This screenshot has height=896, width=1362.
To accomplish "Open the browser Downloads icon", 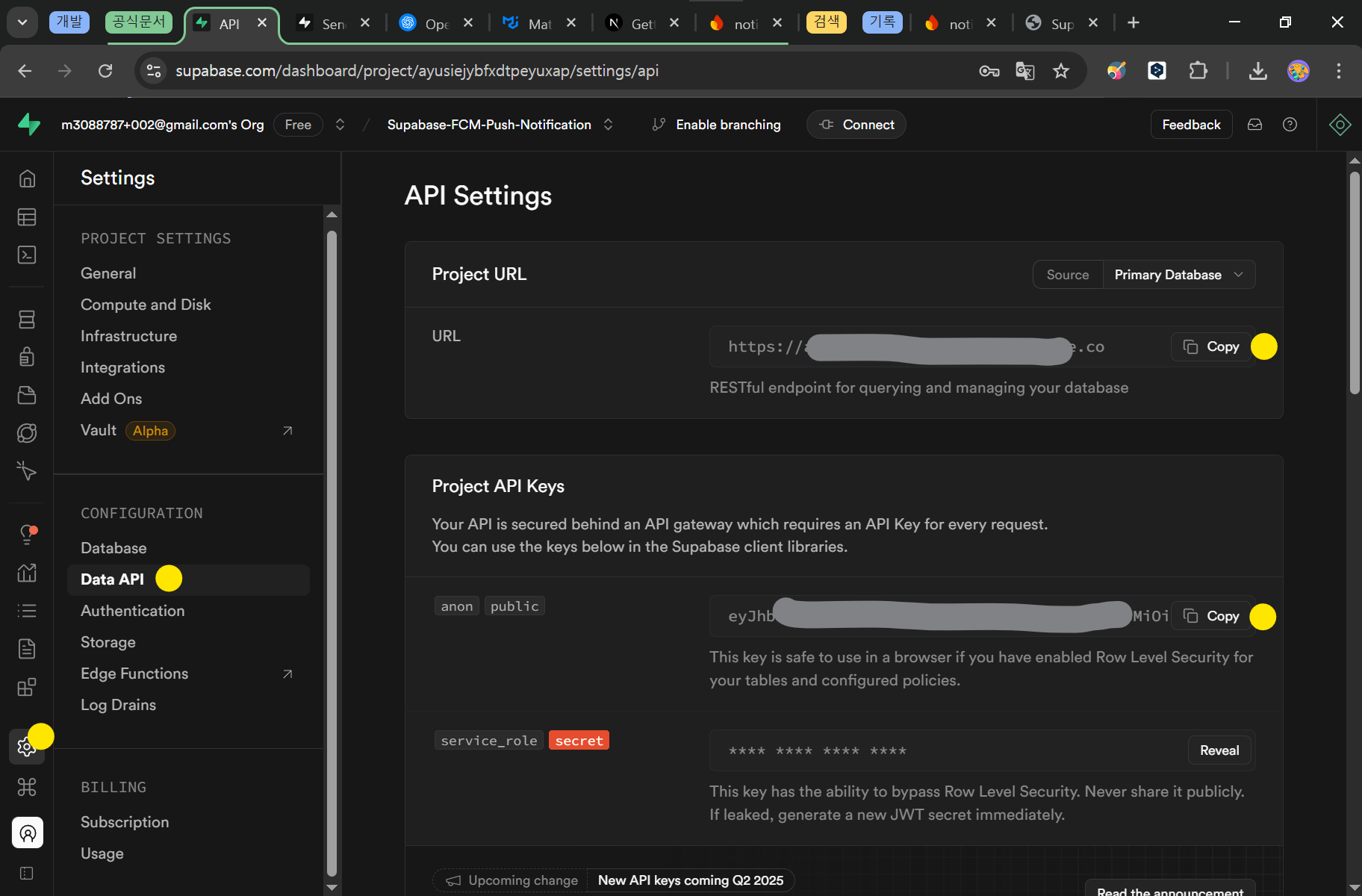I will coord(1258,71).
